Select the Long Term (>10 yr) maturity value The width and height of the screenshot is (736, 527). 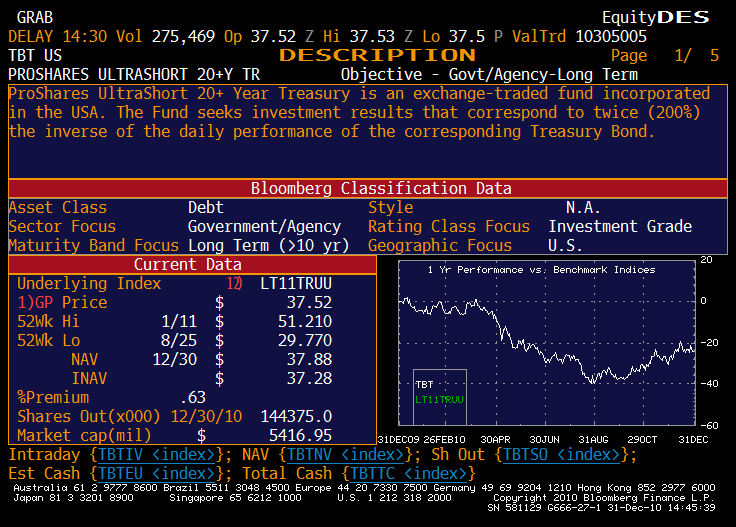[x=269, y=245]
